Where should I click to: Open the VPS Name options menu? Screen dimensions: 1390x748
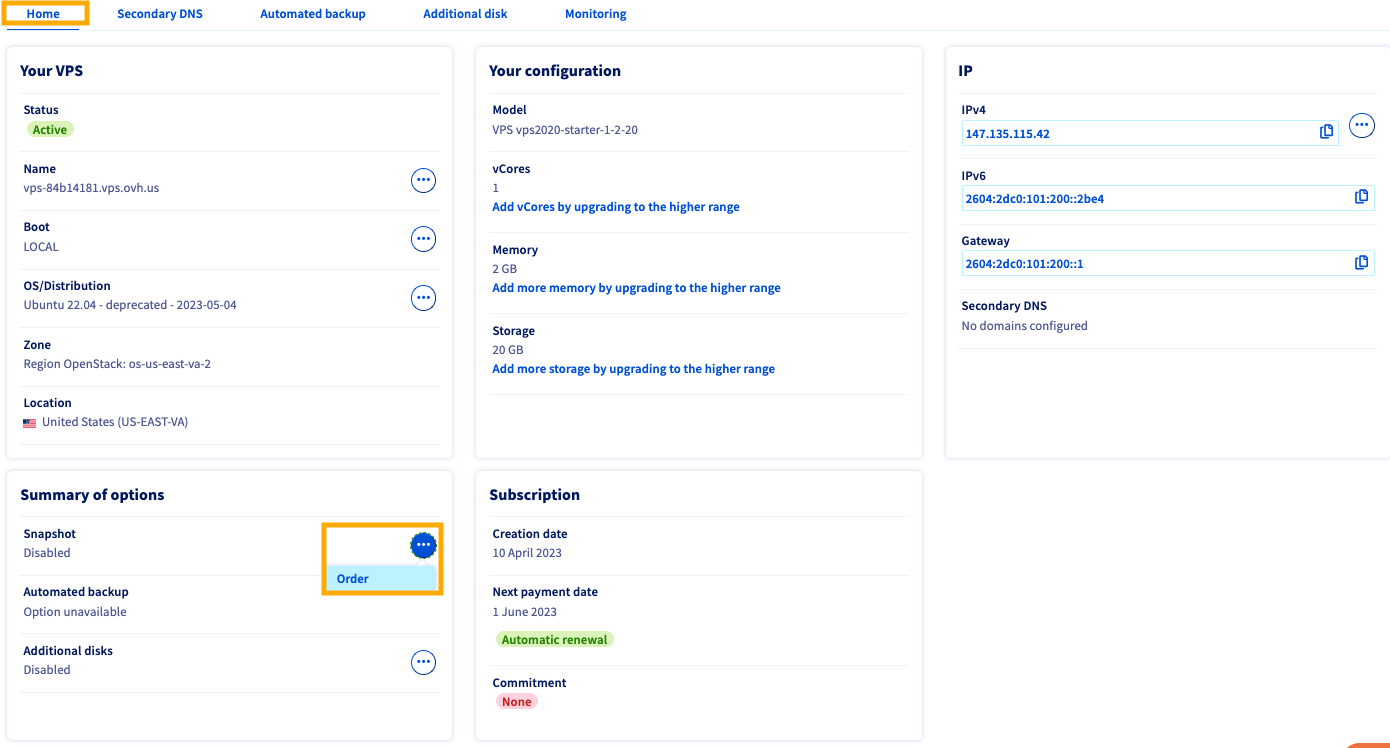click(x=423, y=180)
